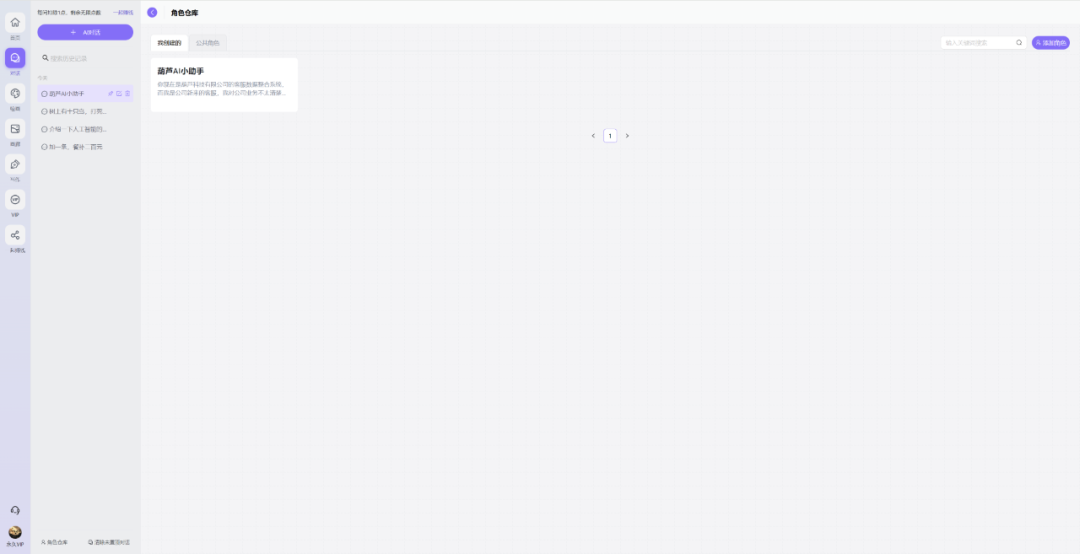Go to the previous page arrow
This screenshot has height=554, width=1080.
point(593,136)
